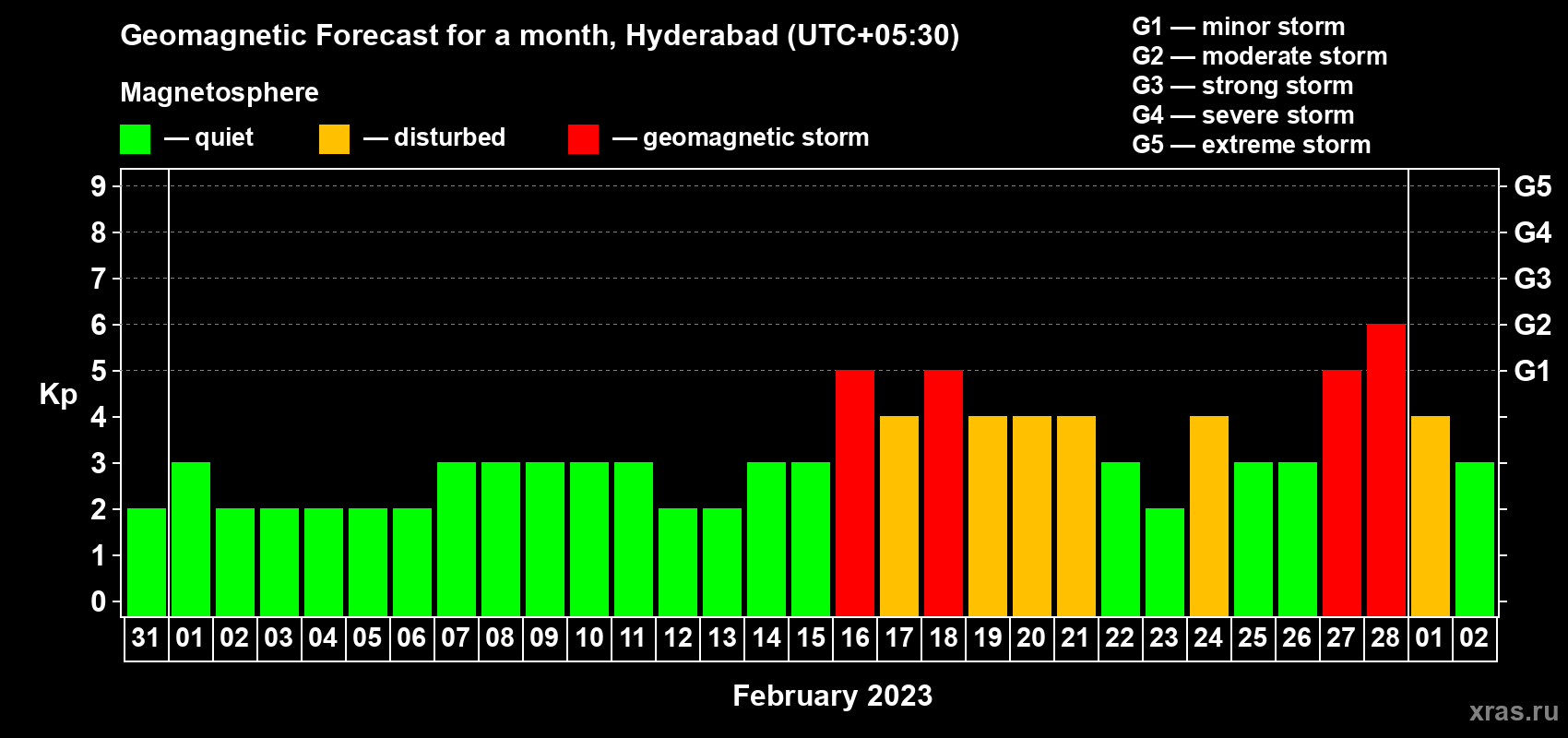Click the date label 05
The width and height of the screenshot is (1568, 738).
[367, 638]
